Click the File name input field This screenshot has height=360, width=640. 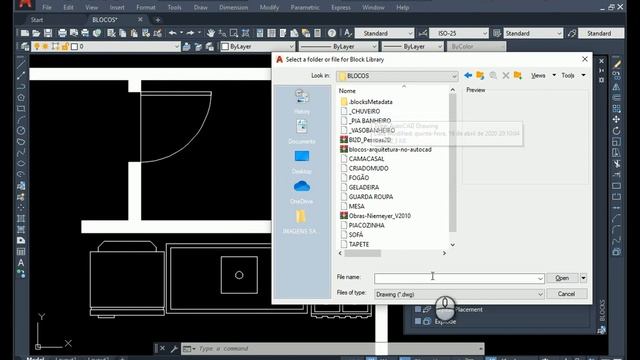click(x=459, y=278)
